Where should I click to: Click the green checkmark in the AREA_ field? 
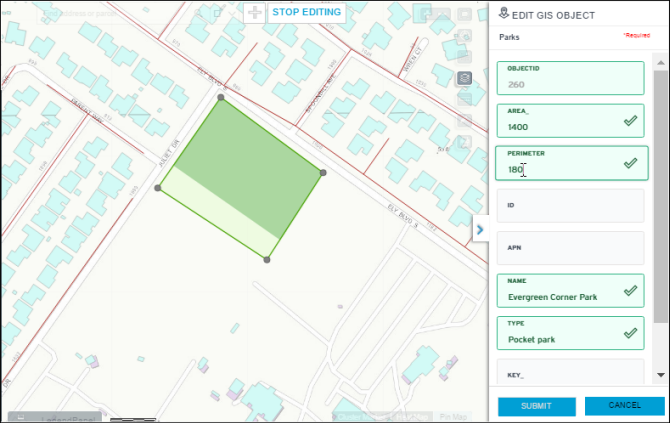click(x=630, y=121)
